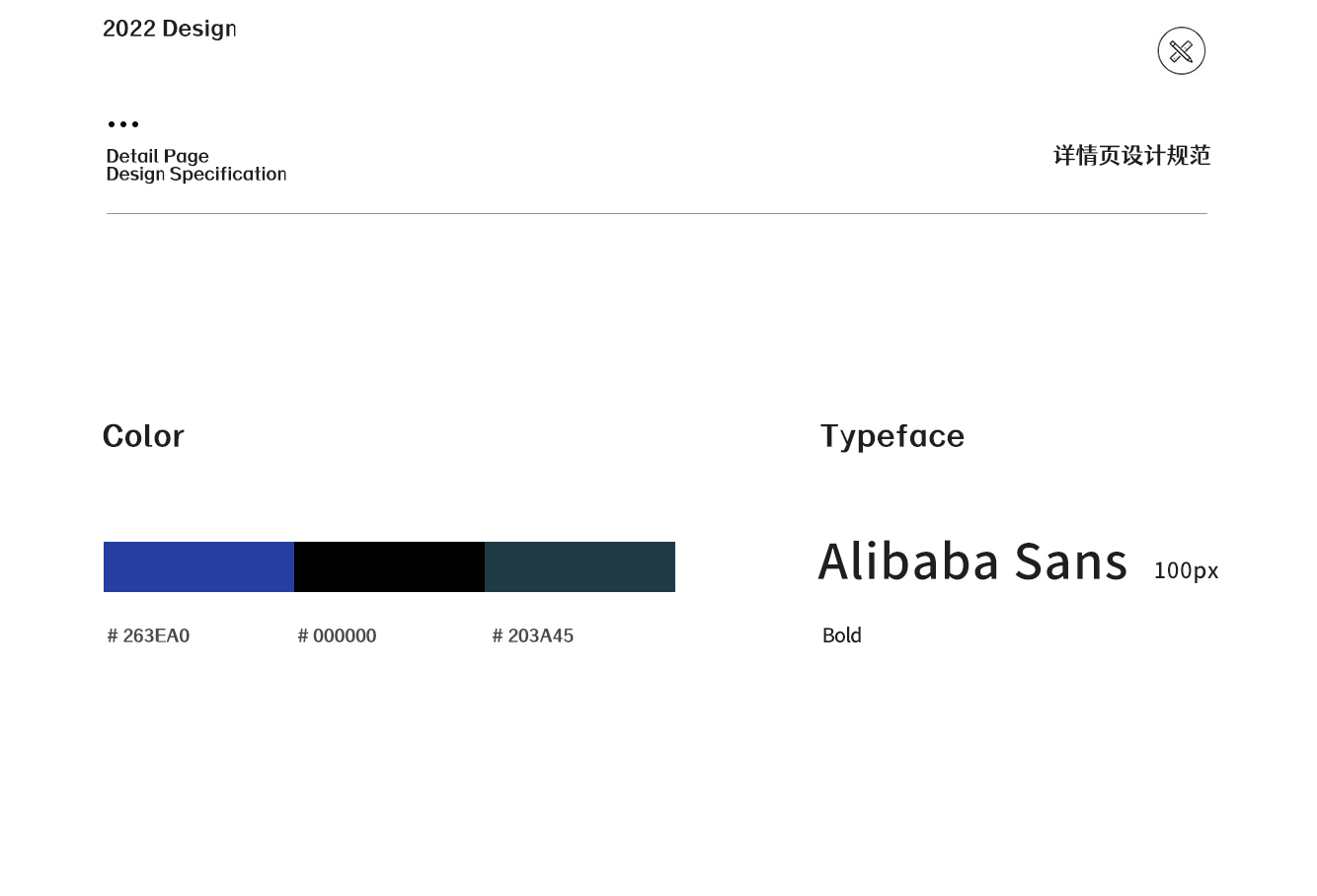This screenshot has height=896, width=1317.
Task: Click the Color section heading
Action: pos(143,436)
